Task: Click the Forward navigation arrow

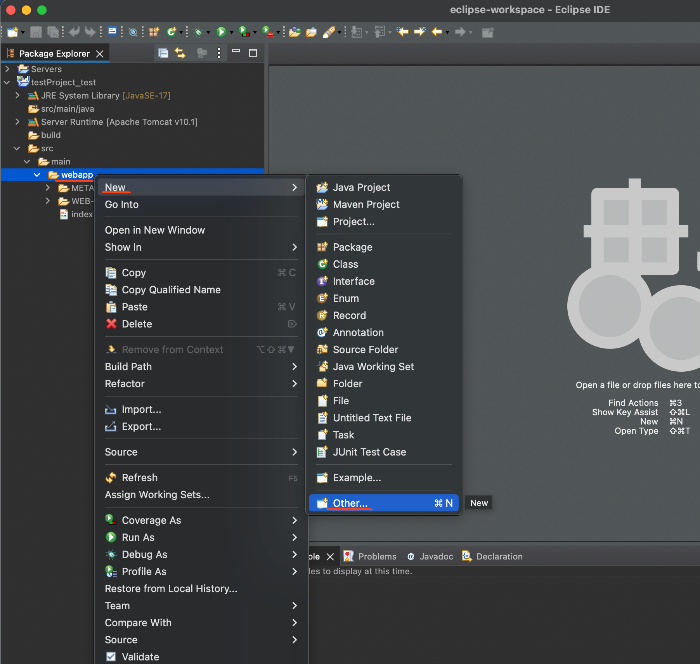Action: point(460,32)
